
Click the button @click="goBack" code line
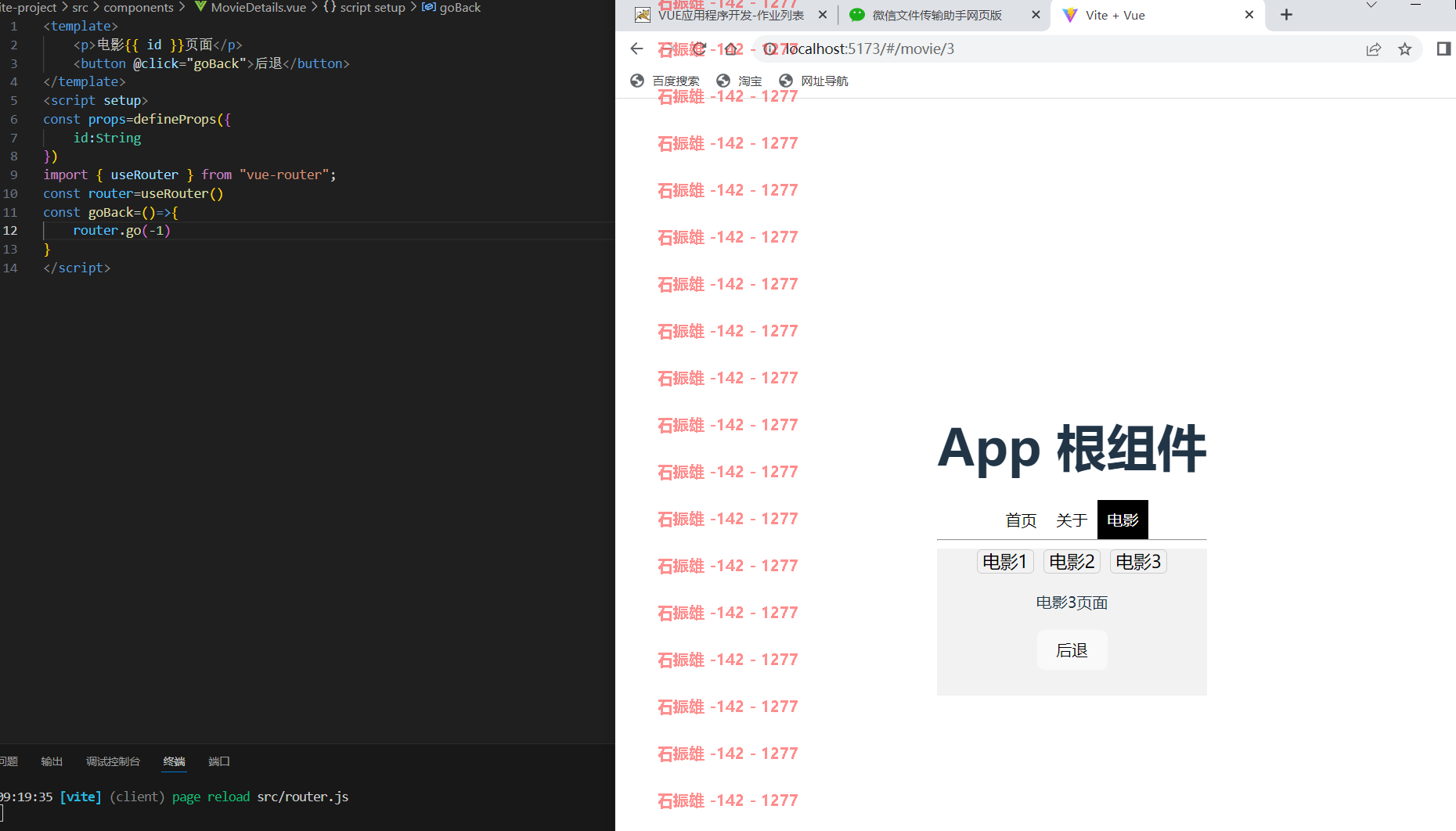(211, 63)
